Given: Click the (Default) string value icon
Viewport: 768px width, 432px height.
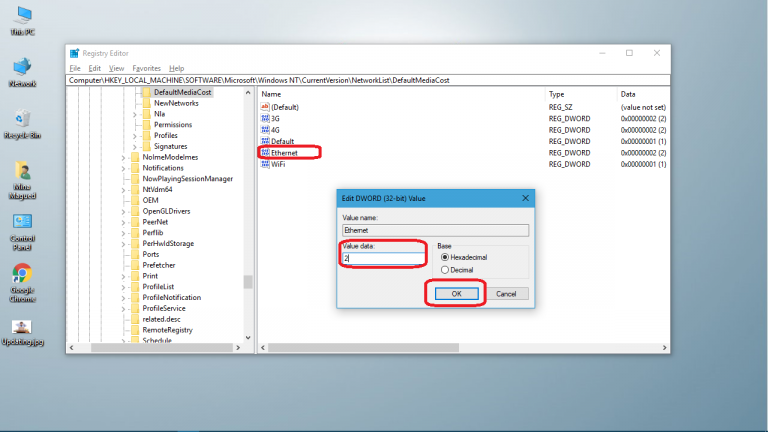Looking at the screenshot, I should pyautogui.click(x=265, y=107).
